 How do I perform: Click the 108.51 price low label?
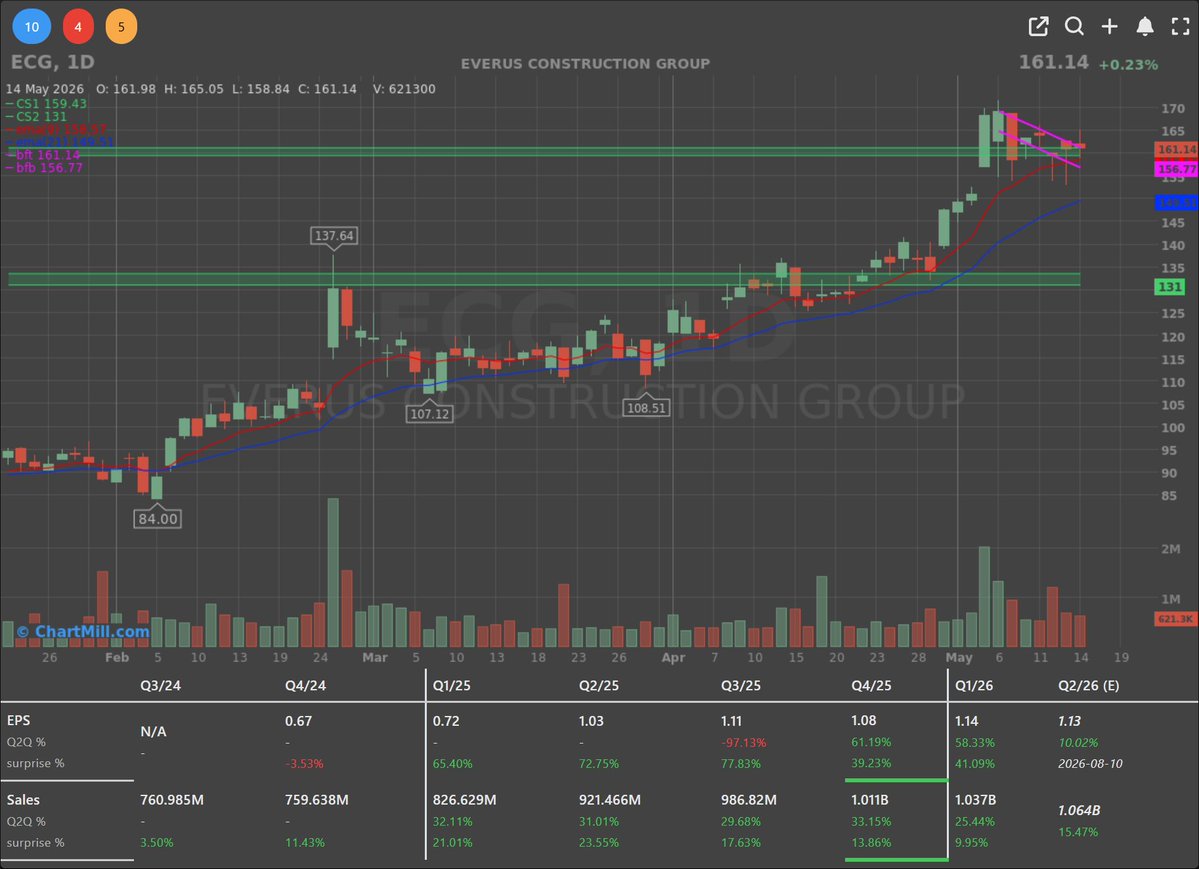(x=646, y=408)
